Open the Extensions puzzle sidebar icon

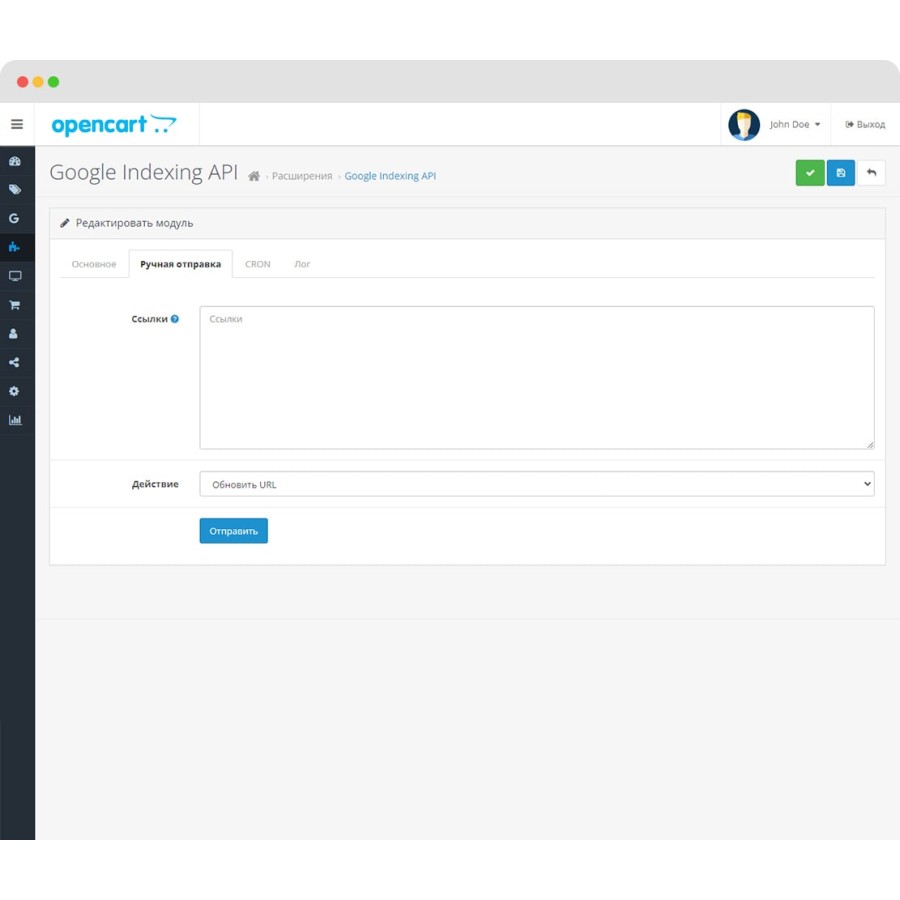(14, 247)
